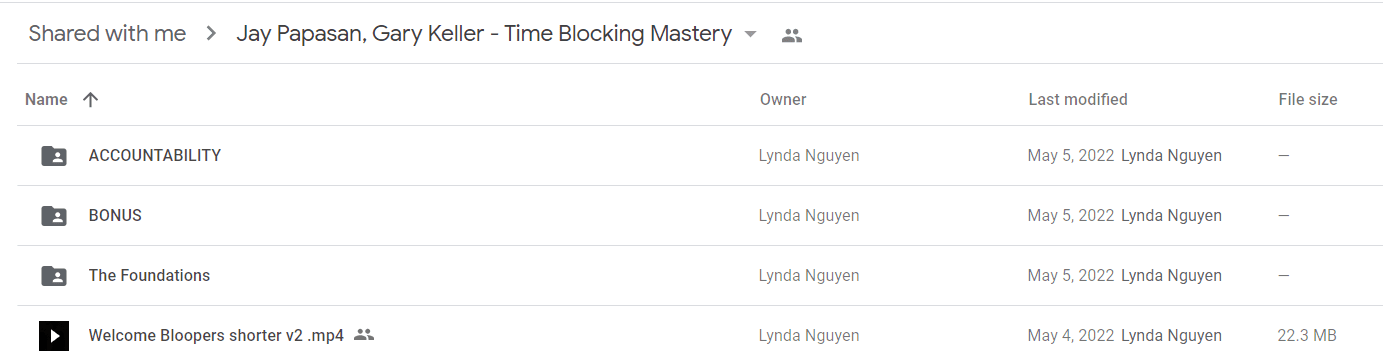Select the ACCOUNTABILITY folder name

pos(155,156)
